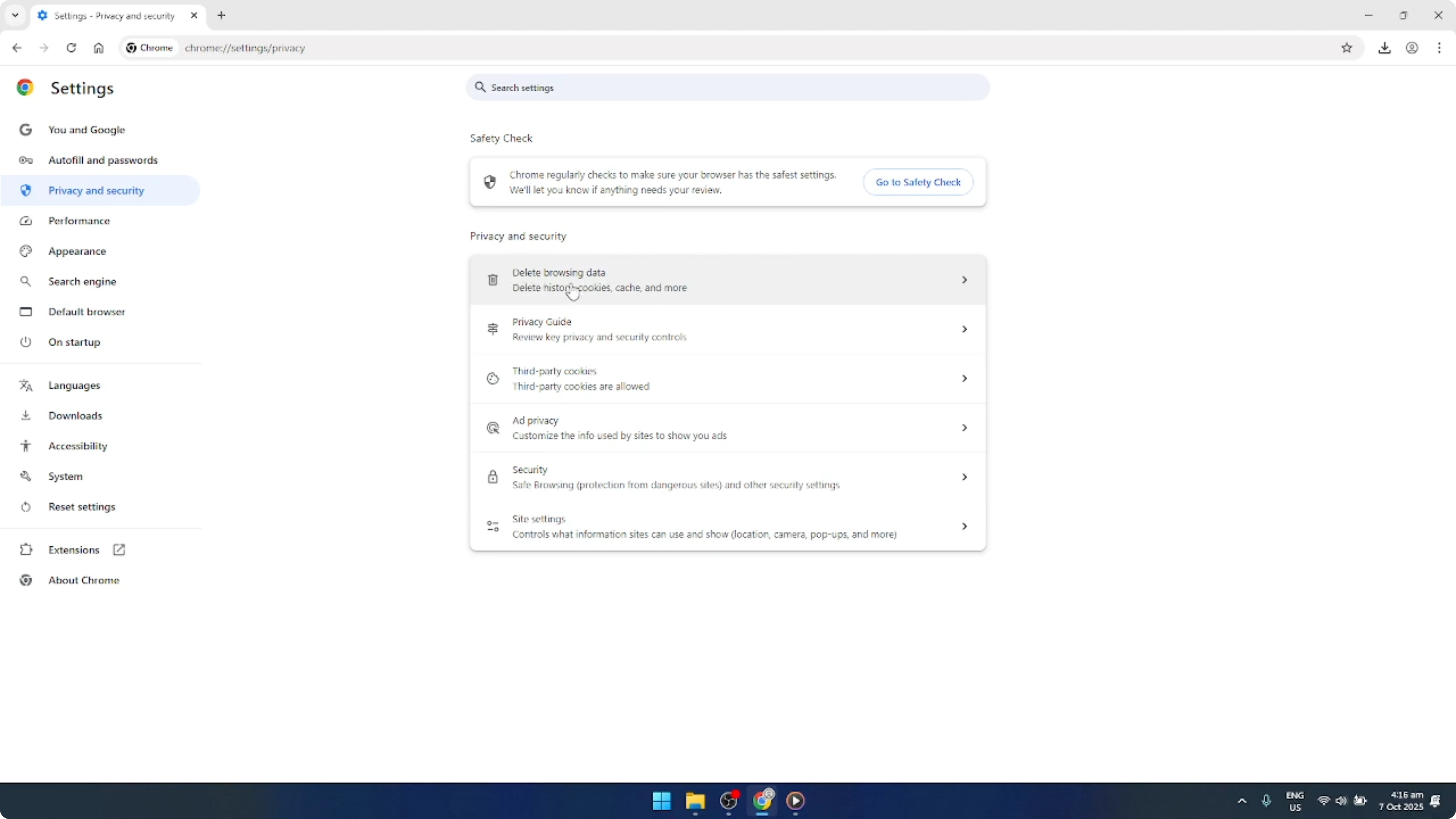Open Autofill and passwords settings
1456x819 pixels.
(x=103, y=160)
